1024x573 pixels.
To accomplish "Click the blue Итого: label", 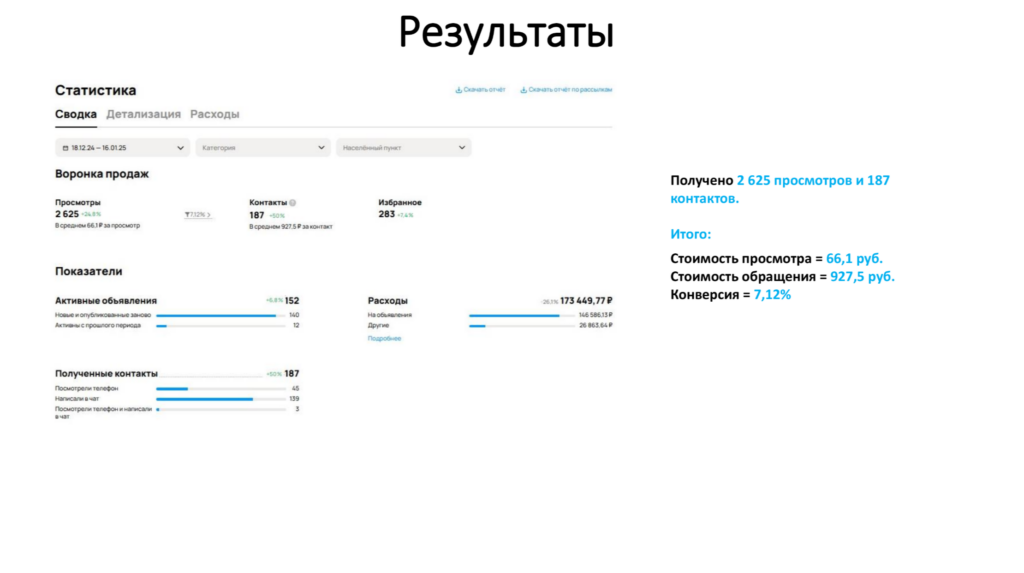I will (x=690, y=234).
